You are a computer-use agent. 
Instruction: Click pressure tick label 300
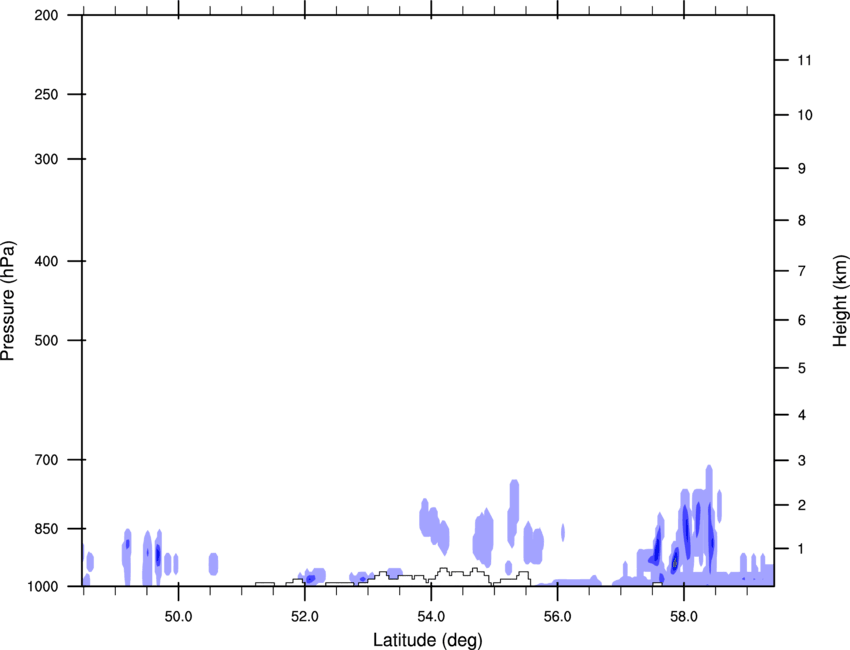(46, 159)
